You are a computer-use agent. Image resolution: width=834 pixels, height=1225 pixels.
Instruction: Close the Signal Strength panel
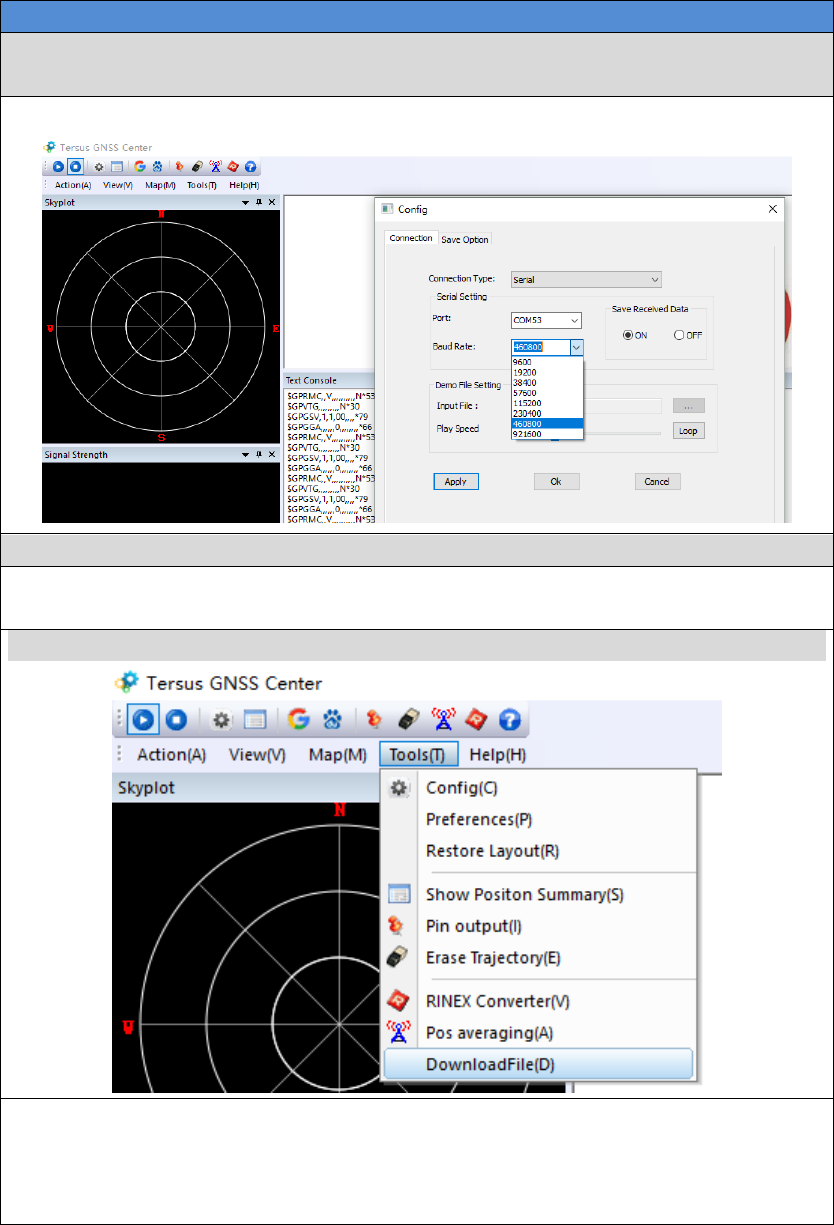272,454
